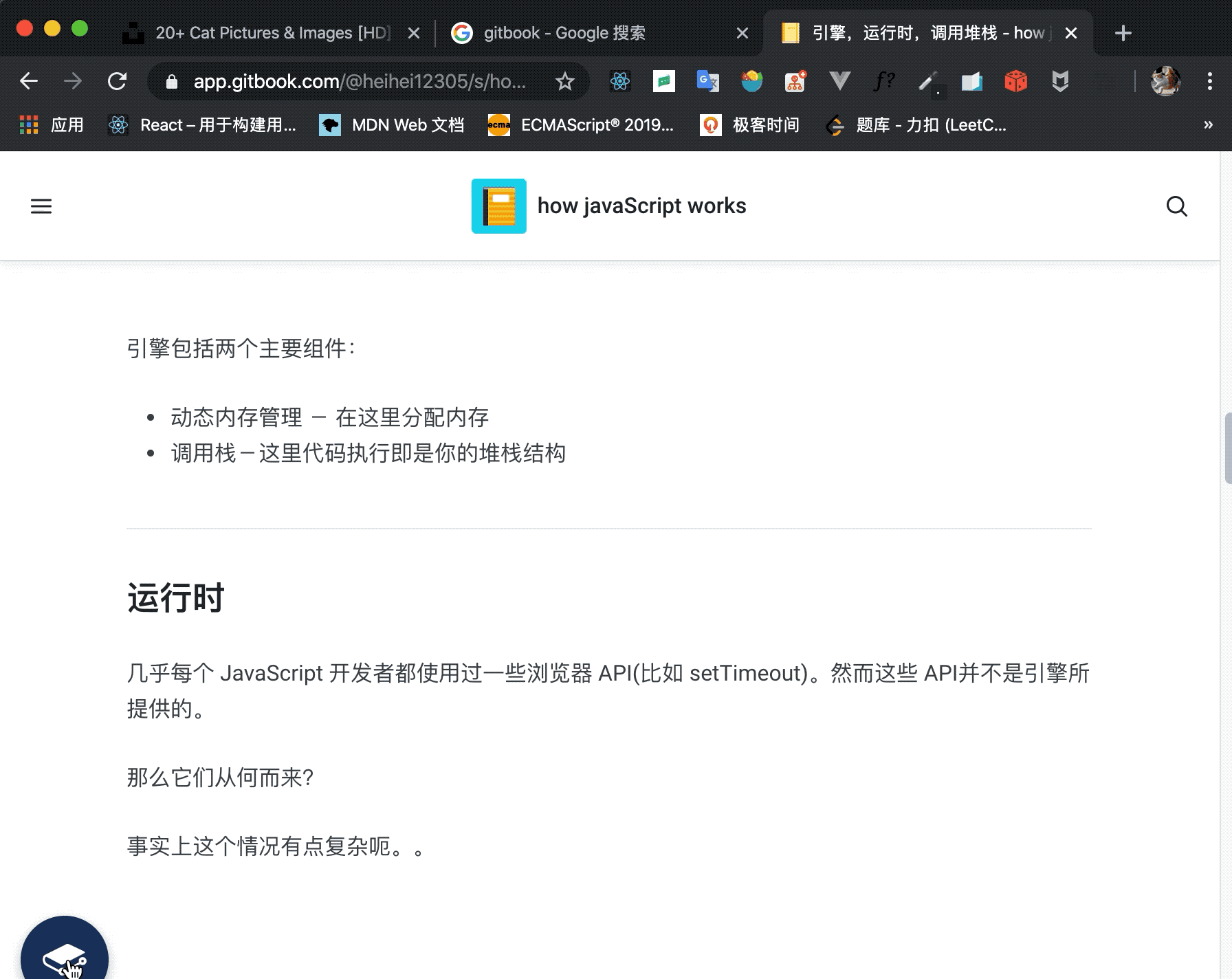
Task: Open a new browser tab
Action: point(1123,33)
